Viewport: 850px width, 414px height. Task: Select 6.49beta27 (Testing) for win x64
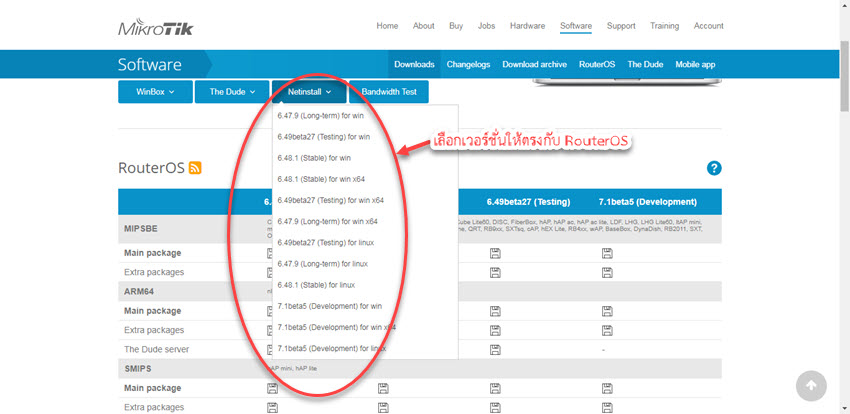(330, 200)
